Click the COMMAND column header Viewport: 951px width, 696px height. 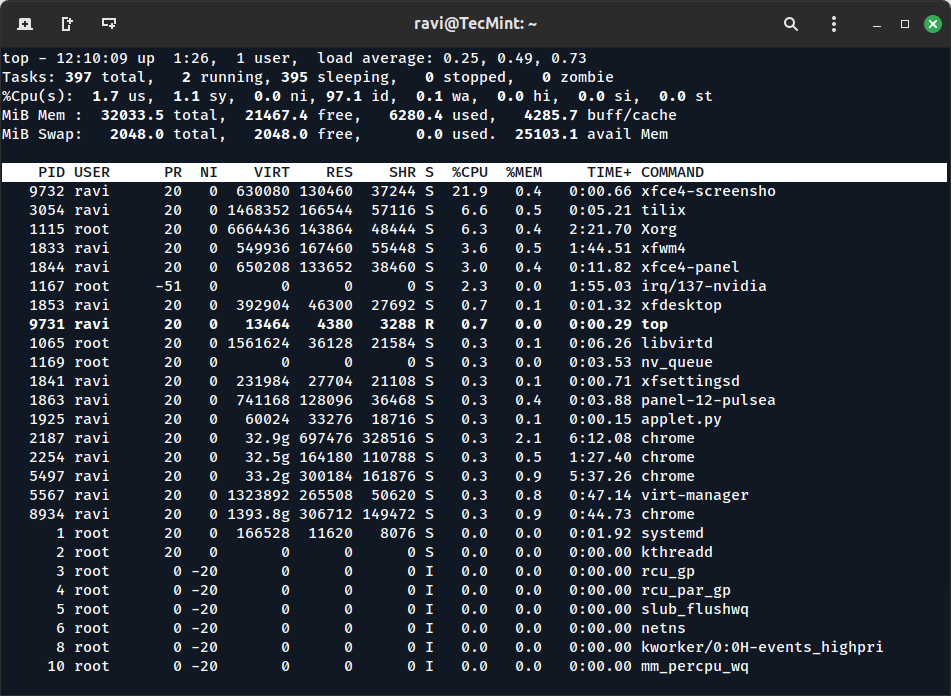click(672, 172)
